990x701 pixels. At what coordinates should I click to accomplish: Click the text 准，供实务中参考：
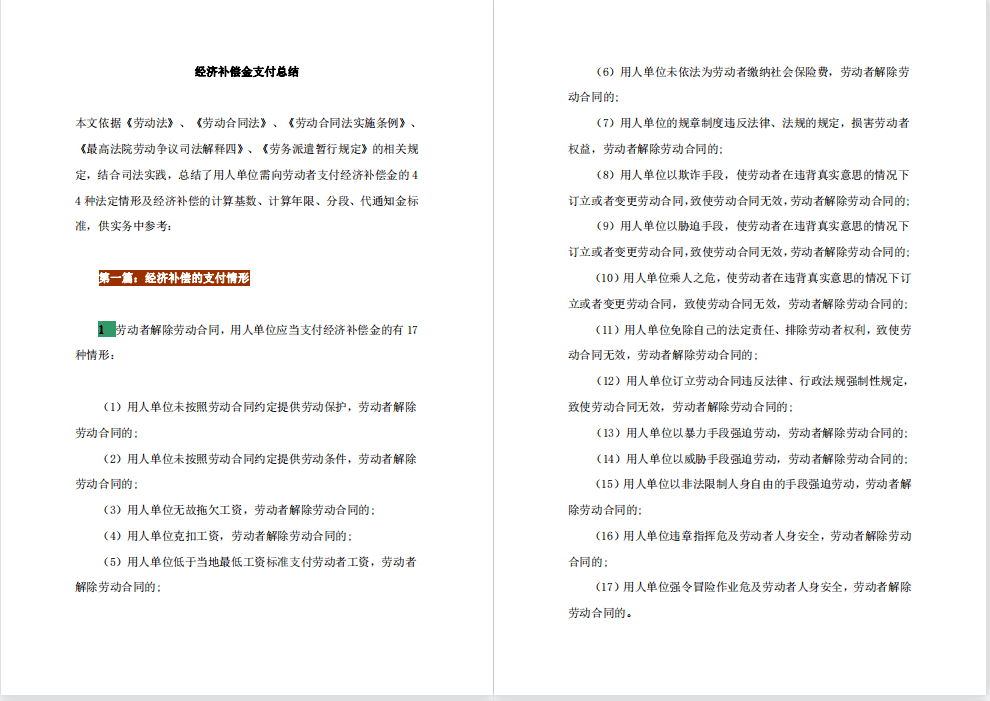pyautogui.click(x=124, y=226)
